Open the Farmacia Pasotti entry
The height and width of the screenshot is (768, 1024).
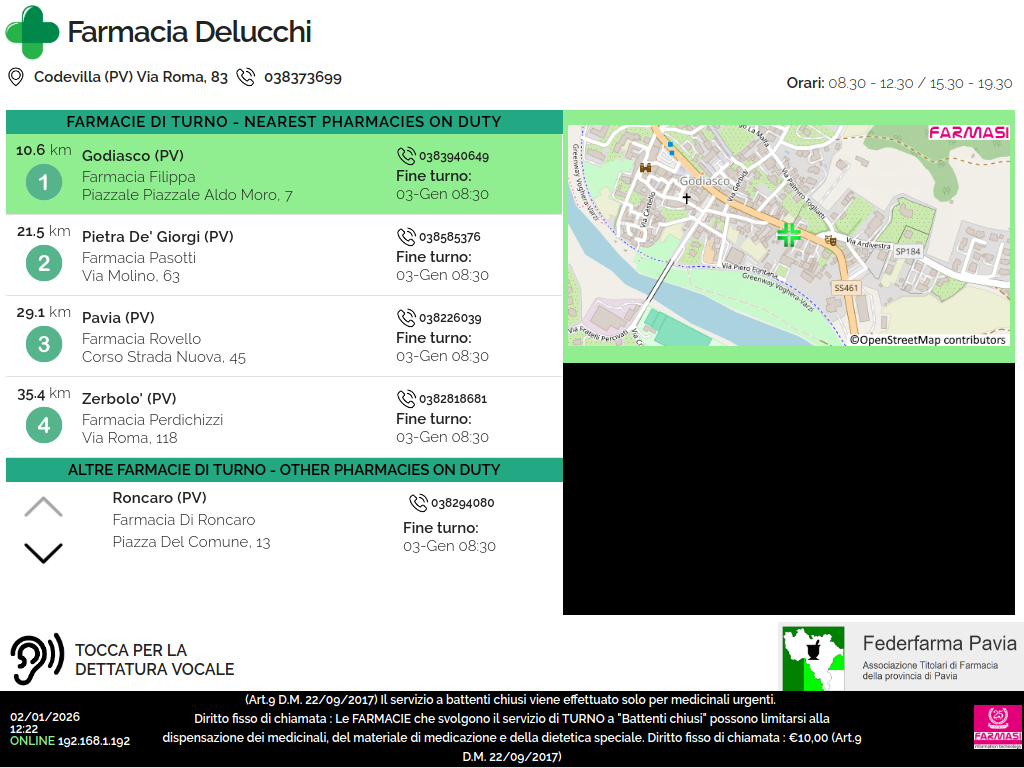(x=139, y=258)
